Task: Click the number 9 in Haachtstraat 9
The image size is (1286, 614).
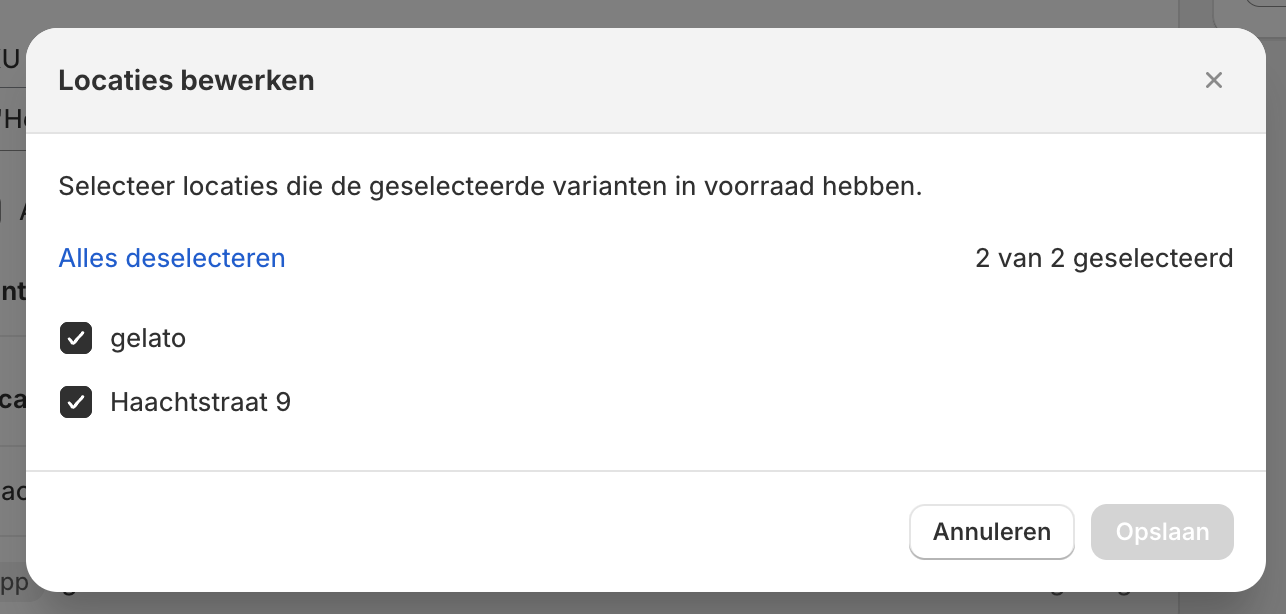Action: coord(283,402)
